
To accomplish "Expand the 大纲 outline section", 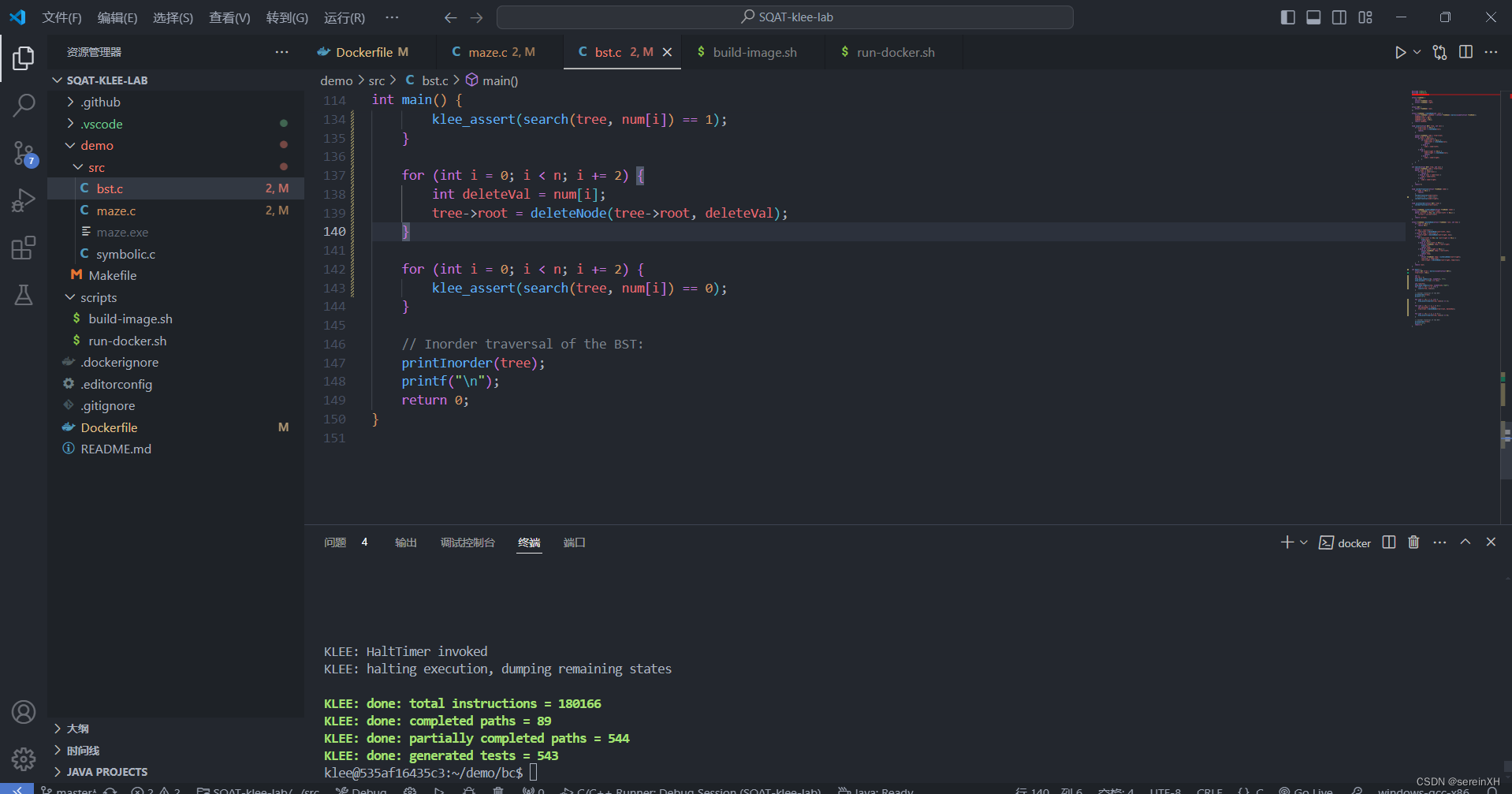I will tap(176, 729).
